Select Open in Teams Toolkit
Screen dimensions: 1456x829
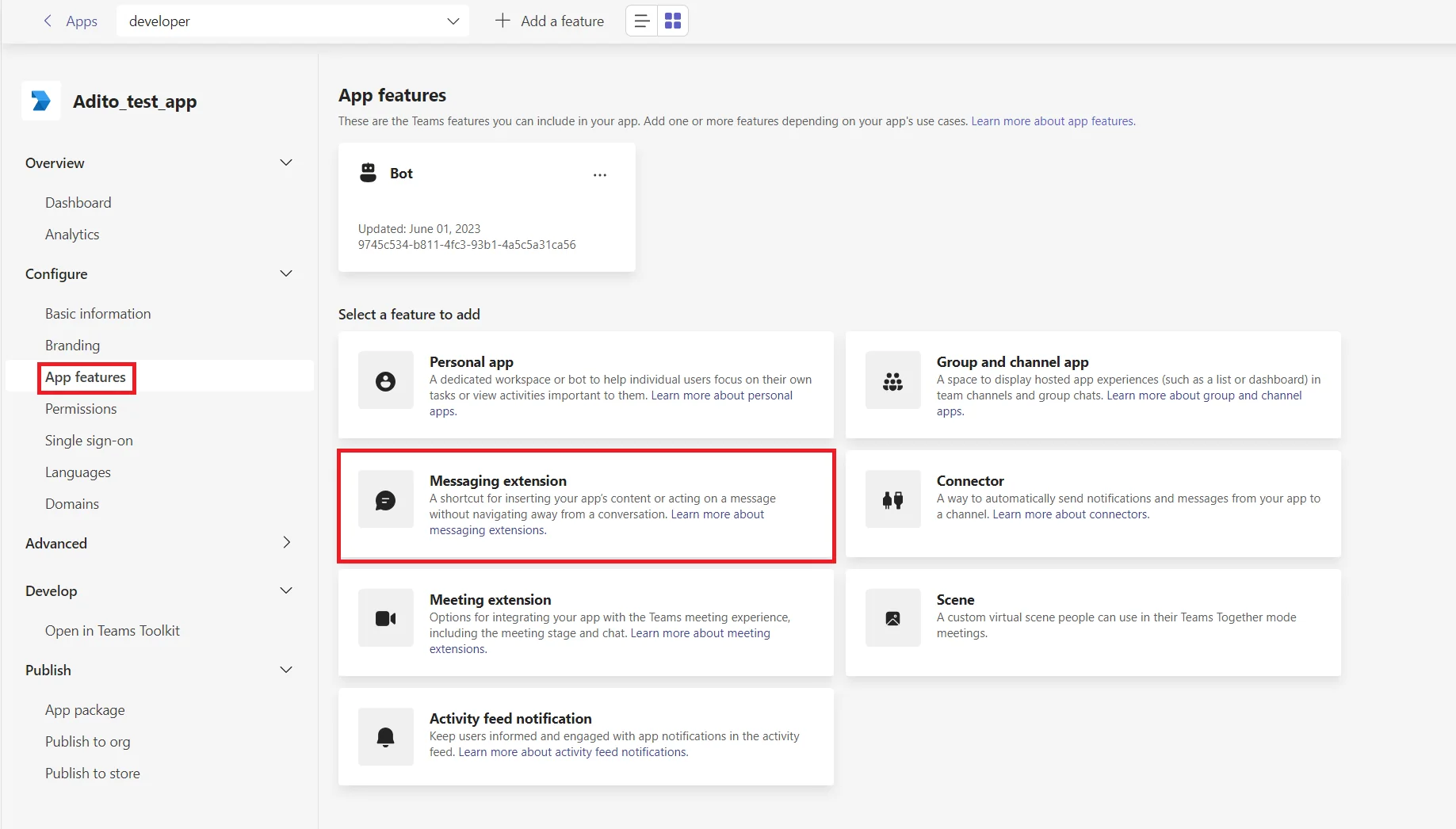pyautogui.click(x=113, y=631)
